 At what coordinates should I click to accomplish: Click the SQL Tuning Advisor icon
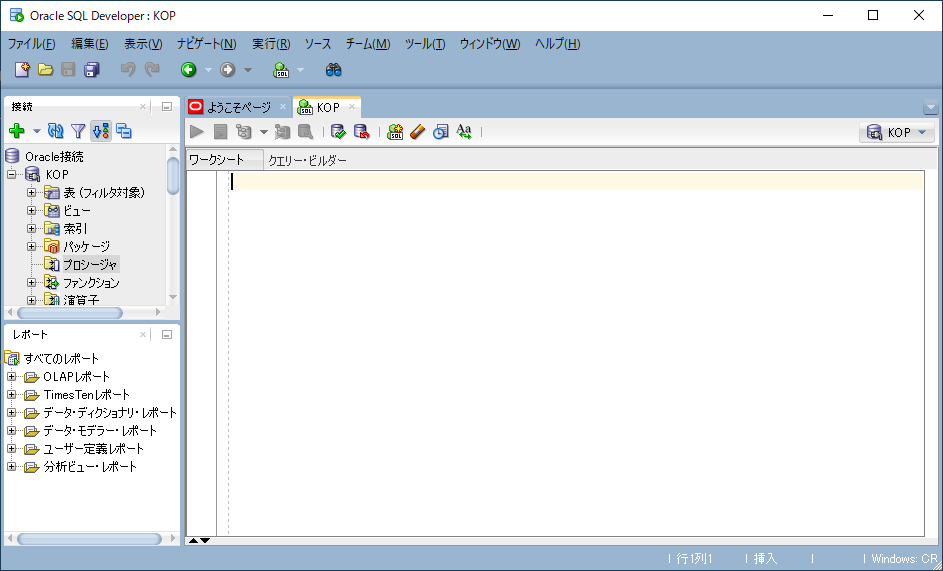[x=306, y=131]
